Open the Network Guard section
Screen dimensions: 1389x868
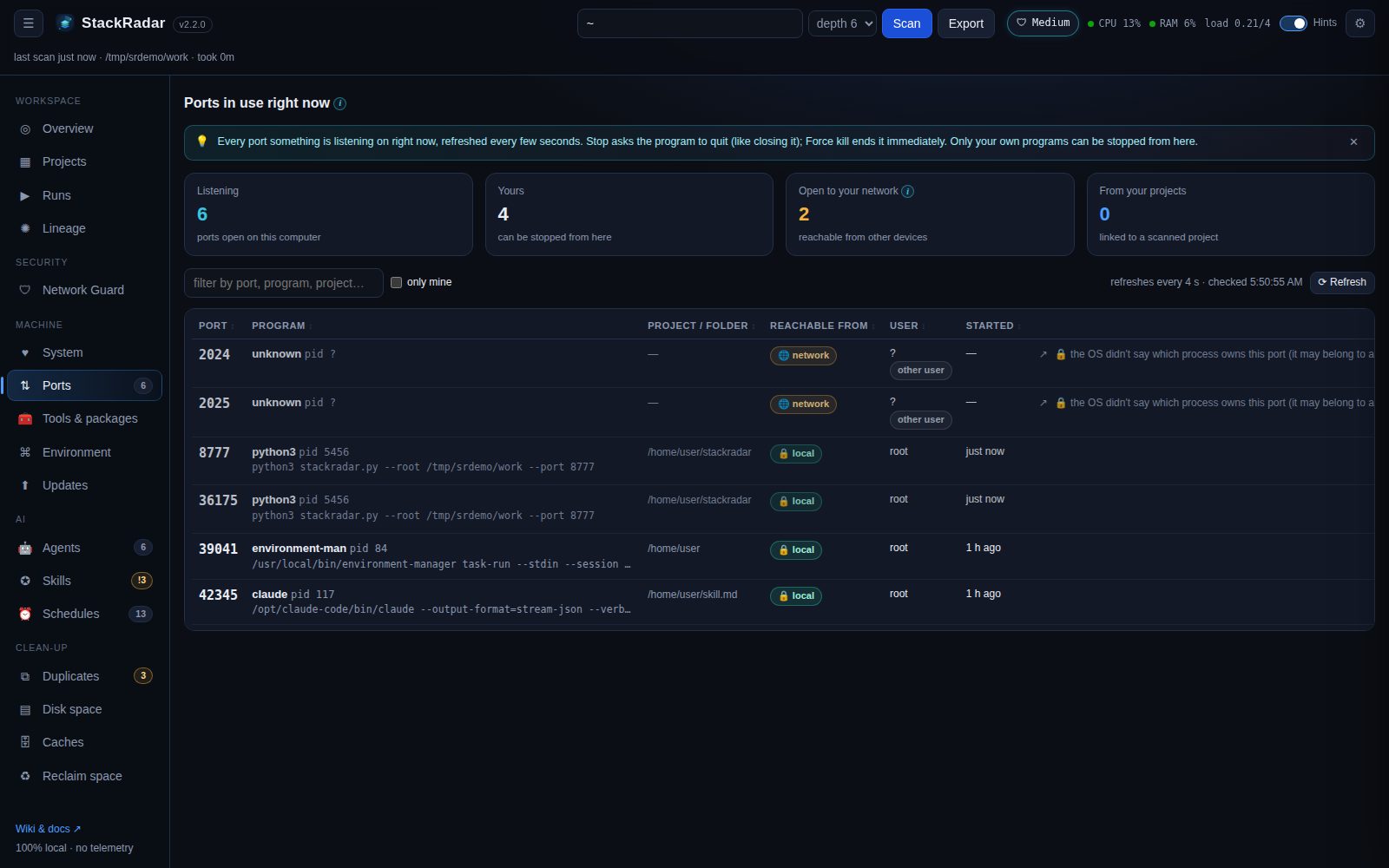84,290
